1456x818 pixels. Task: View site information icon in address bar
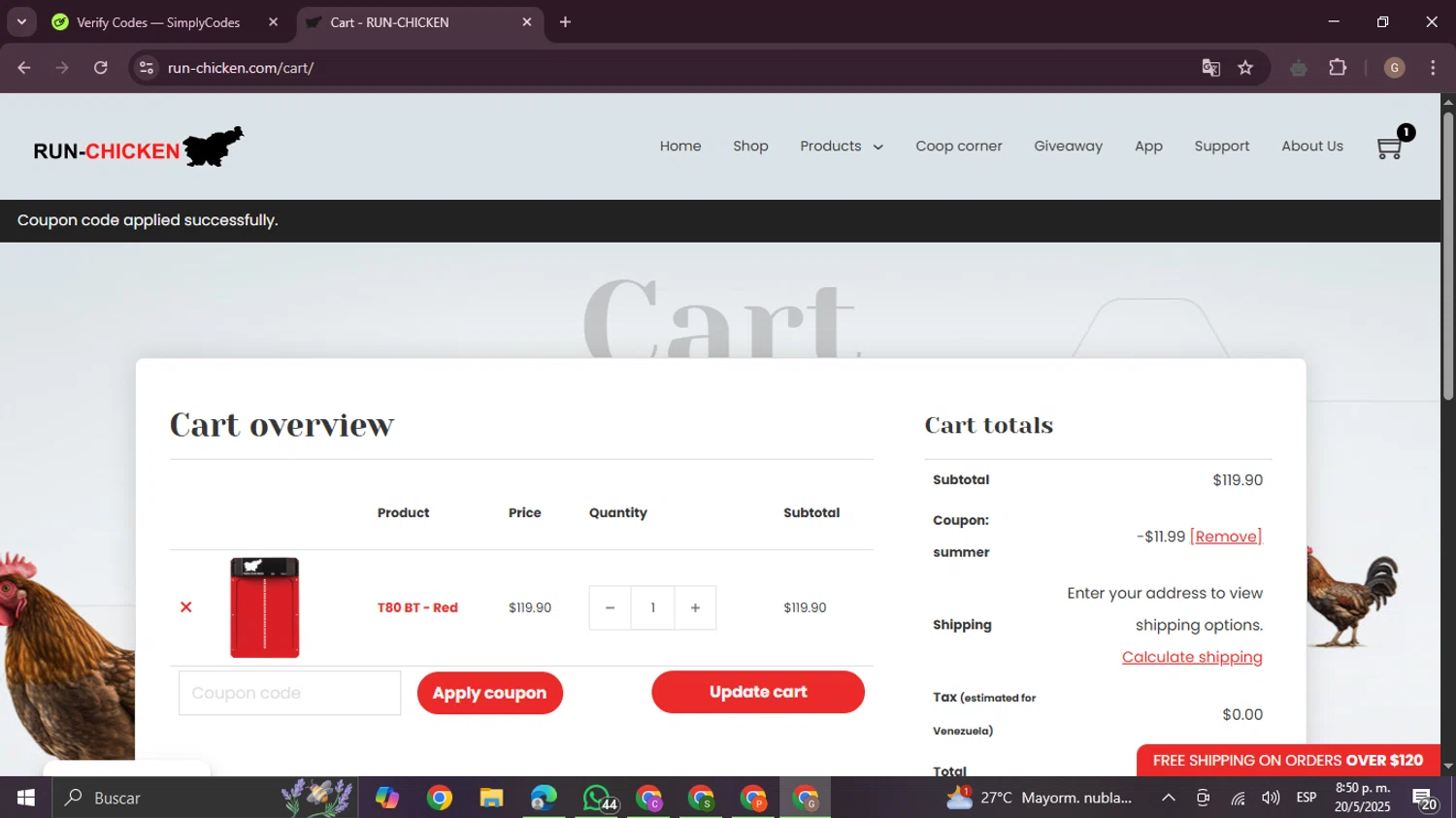[x=147, y=68]
